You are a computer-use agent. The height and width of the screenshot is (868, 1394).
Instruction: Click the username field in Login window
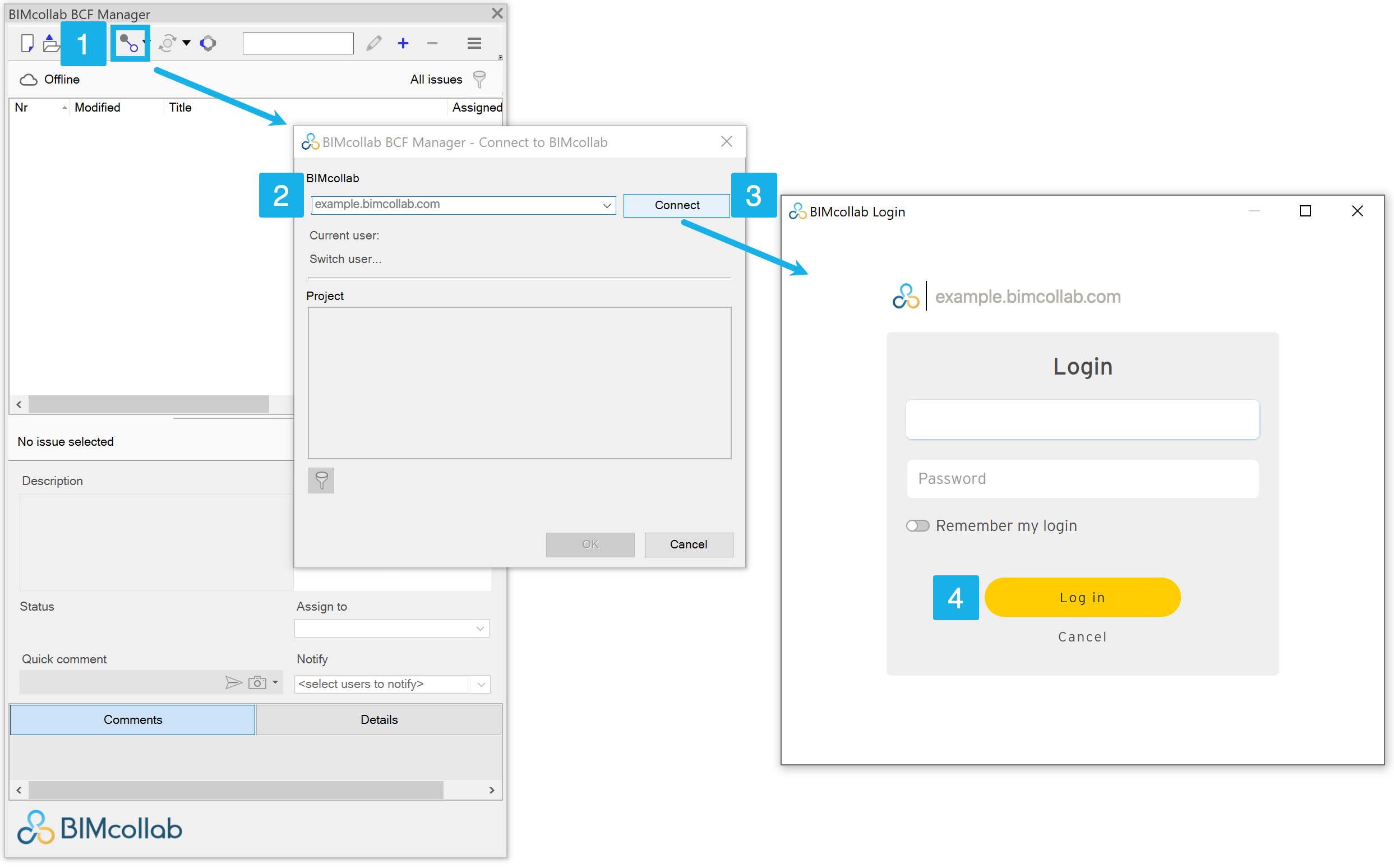pos(1082,419)
